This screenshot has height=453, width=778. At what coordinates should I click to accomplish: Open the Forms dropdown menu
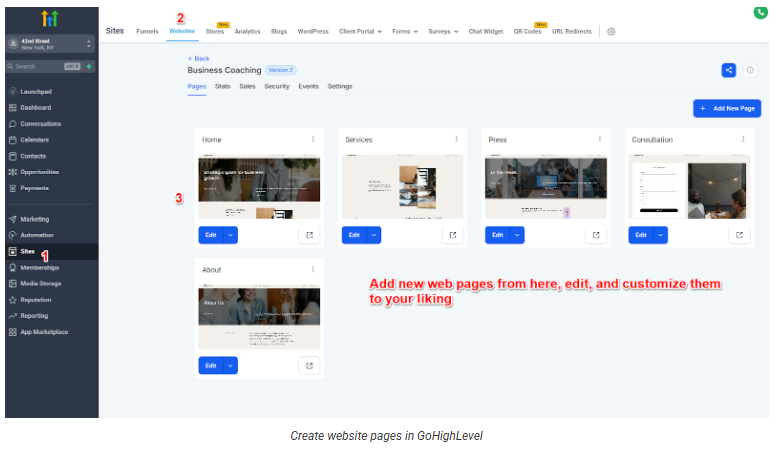tap(405, 32)
